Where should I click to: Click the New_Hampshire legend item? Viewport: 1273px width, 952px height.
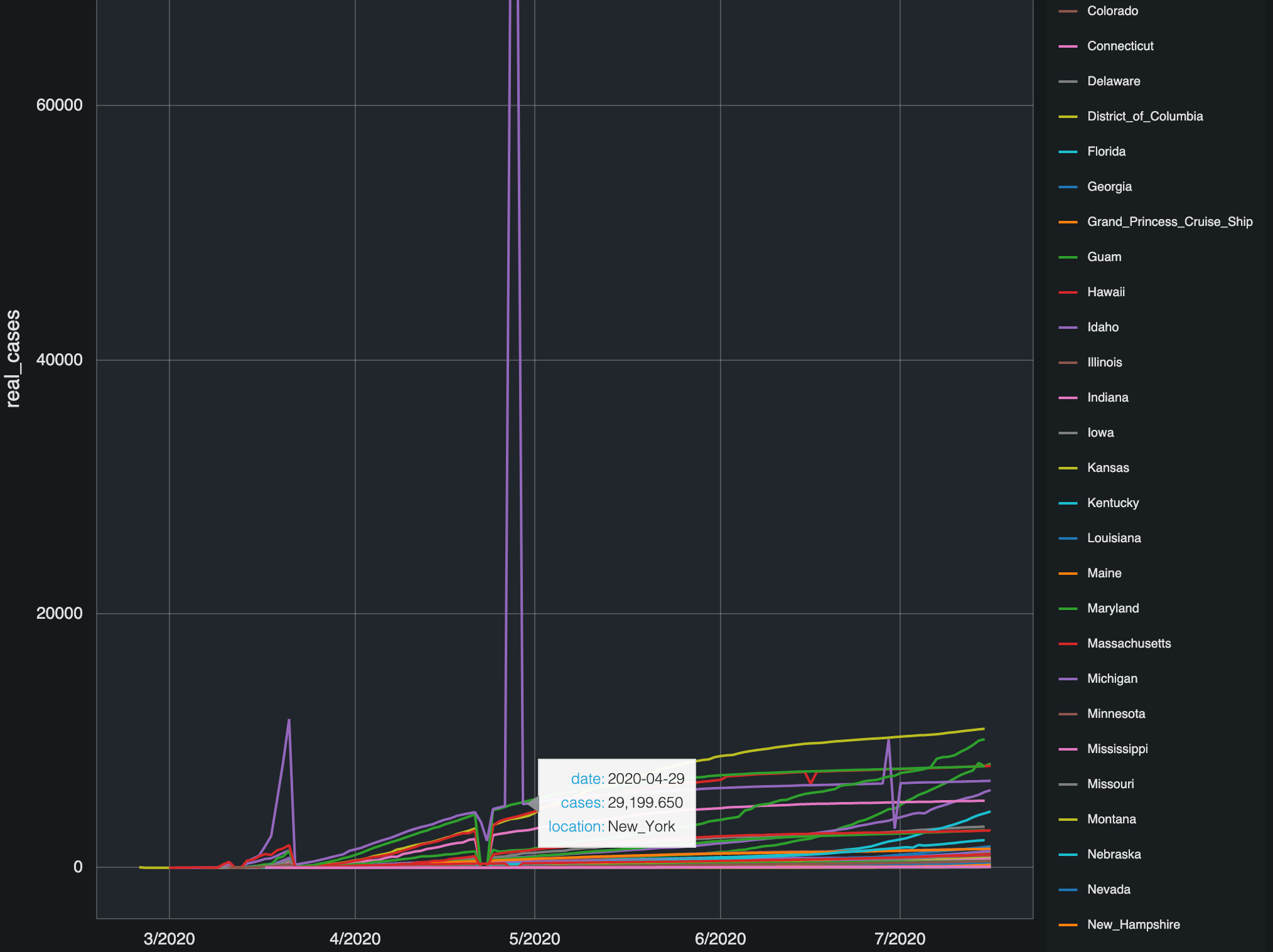pos(1133,925)
